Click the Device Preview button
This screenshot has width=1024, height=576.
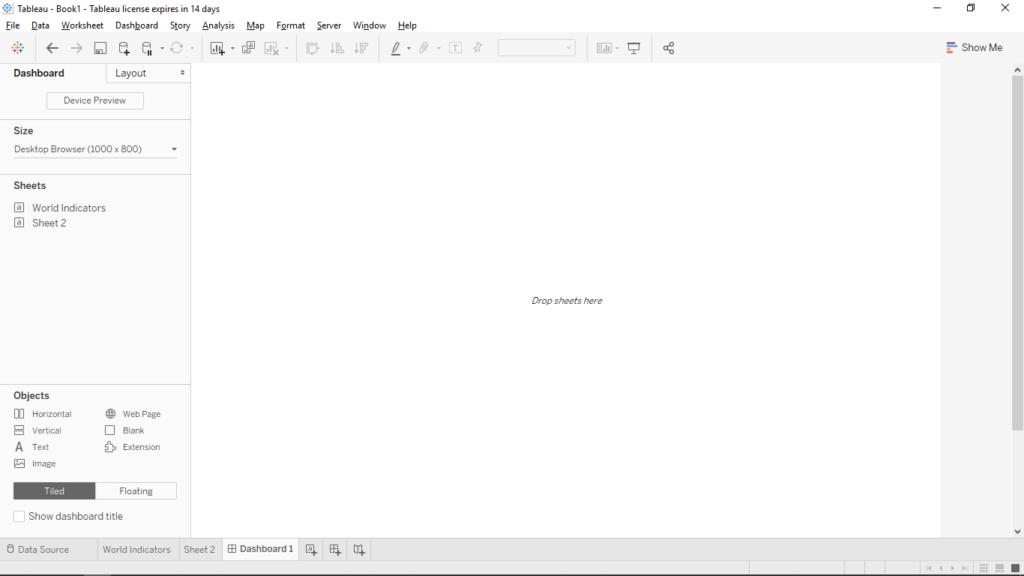point(94,100)
